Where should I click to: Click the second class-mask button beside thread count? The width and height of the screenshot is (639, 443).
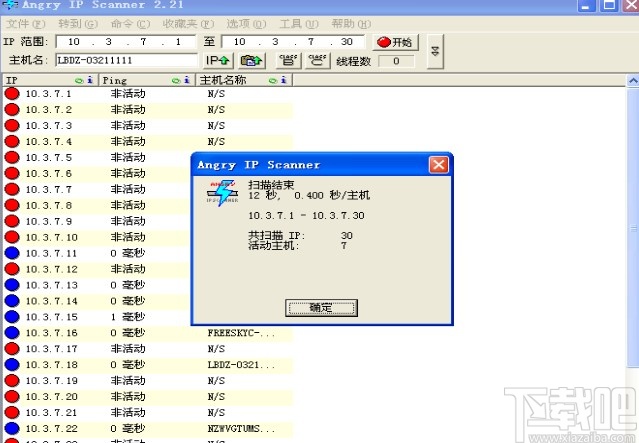tap(317, 61)
